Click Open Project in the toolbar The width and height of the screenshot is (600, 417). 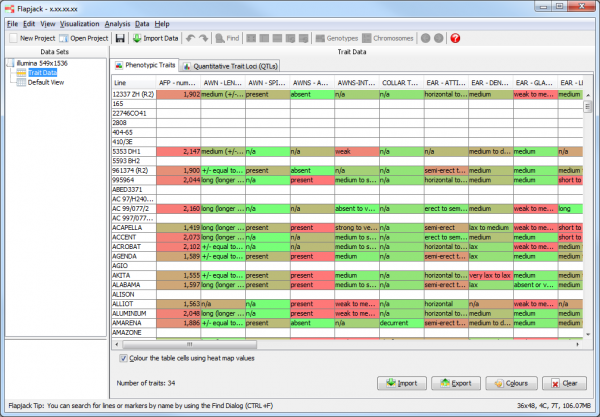pos(84,38)
